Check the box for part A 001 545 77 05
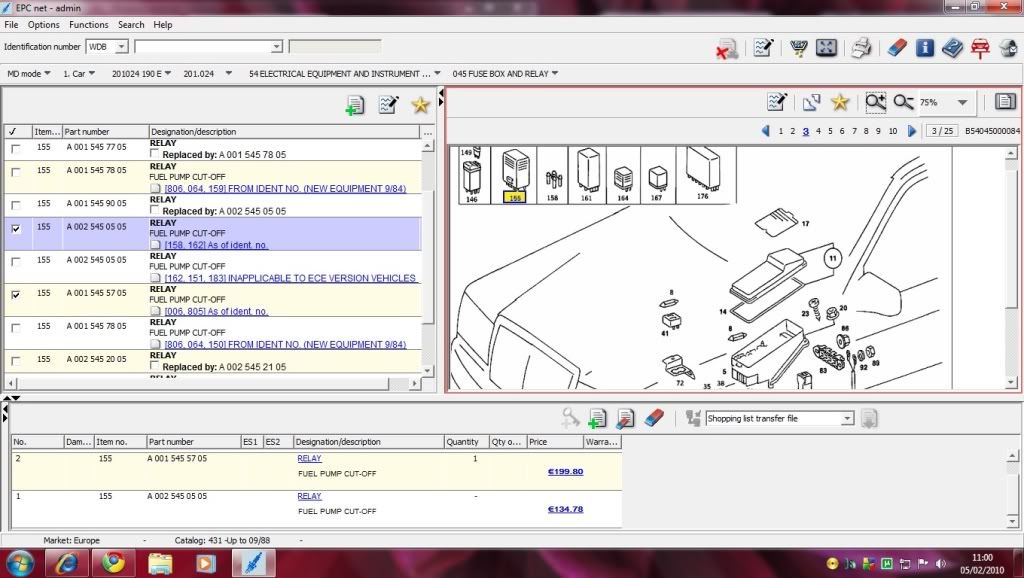This screenshot has width=1024, height=578. [14, 149]
